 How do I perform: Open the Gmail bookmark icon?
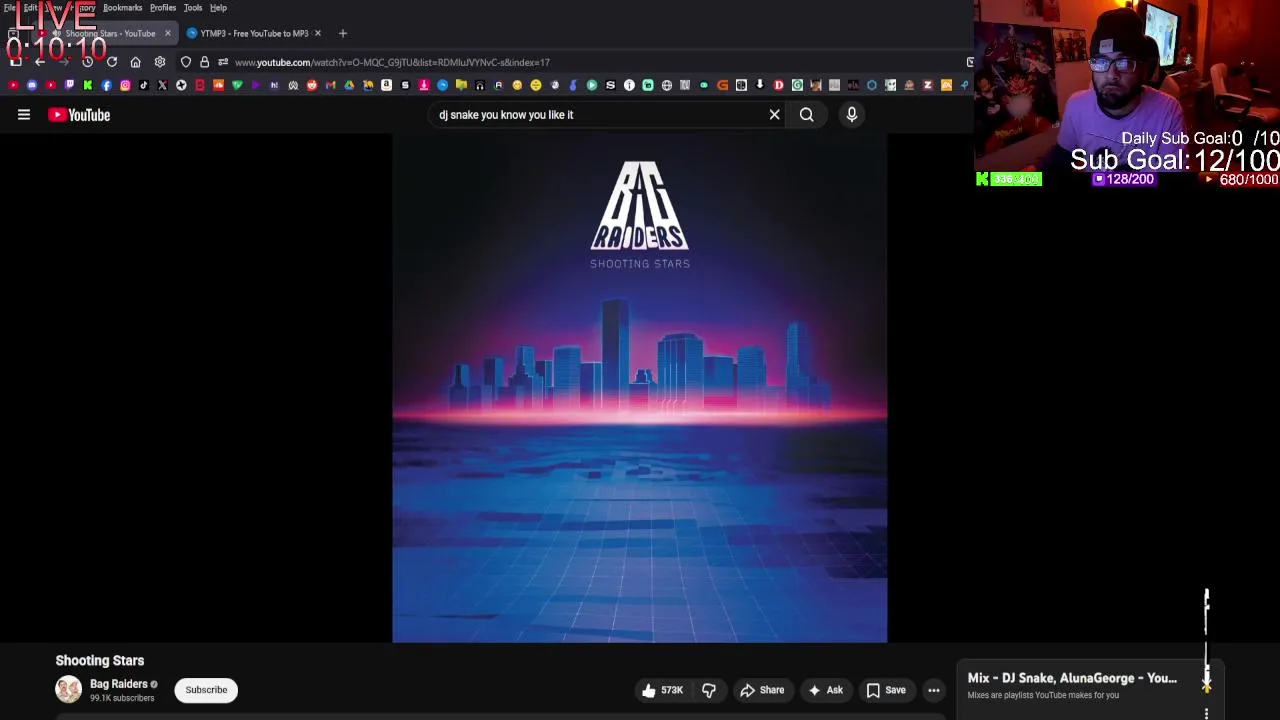[x=330, y=85]
